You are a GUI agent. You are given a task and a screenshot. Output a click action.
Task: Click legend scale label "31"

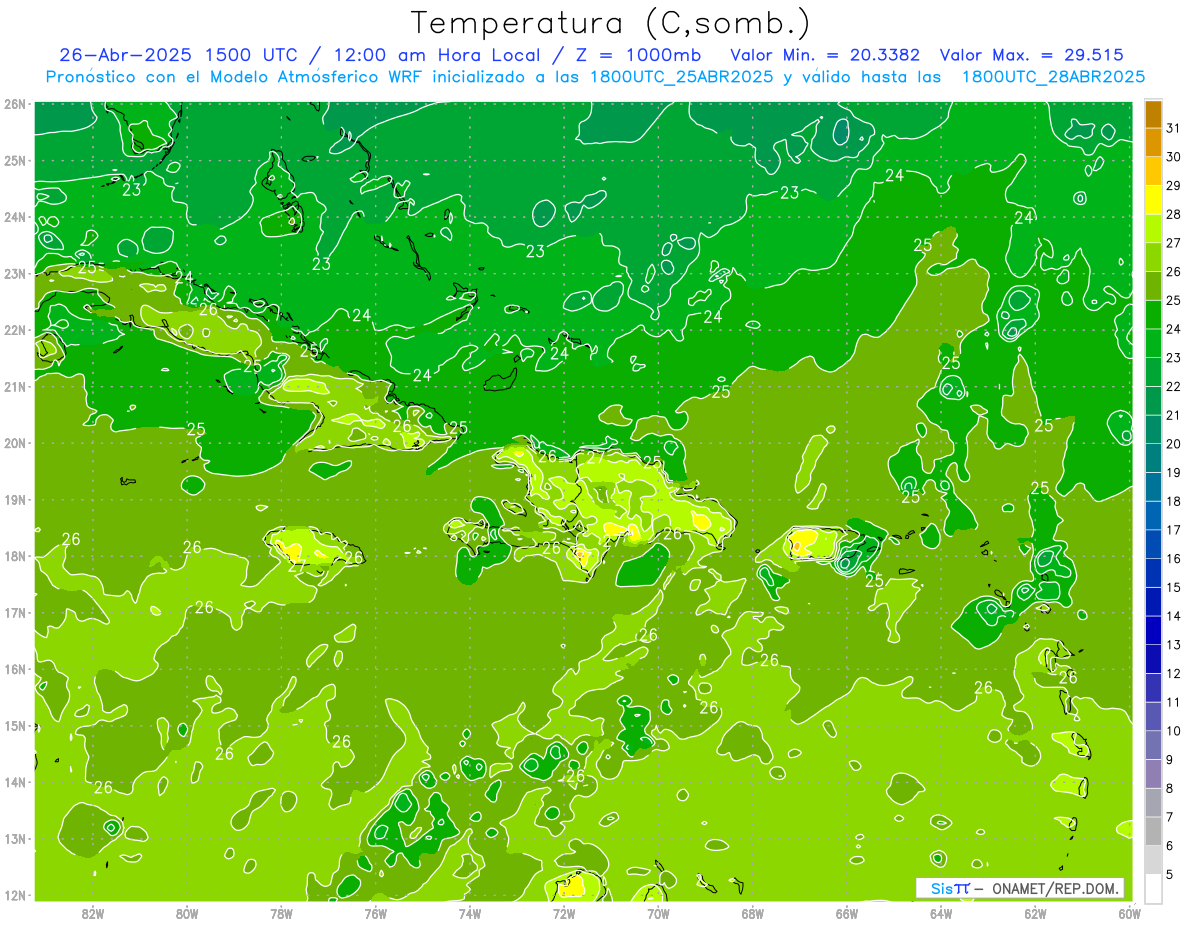[x=1174, y=128]
